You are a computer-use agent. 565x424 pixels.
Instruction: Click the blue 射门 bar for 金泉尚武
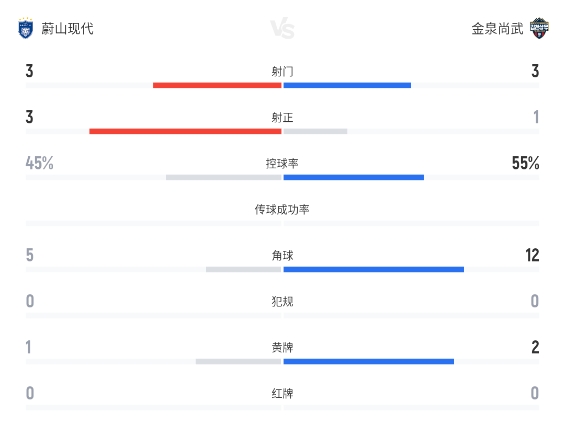pos(347,85)
